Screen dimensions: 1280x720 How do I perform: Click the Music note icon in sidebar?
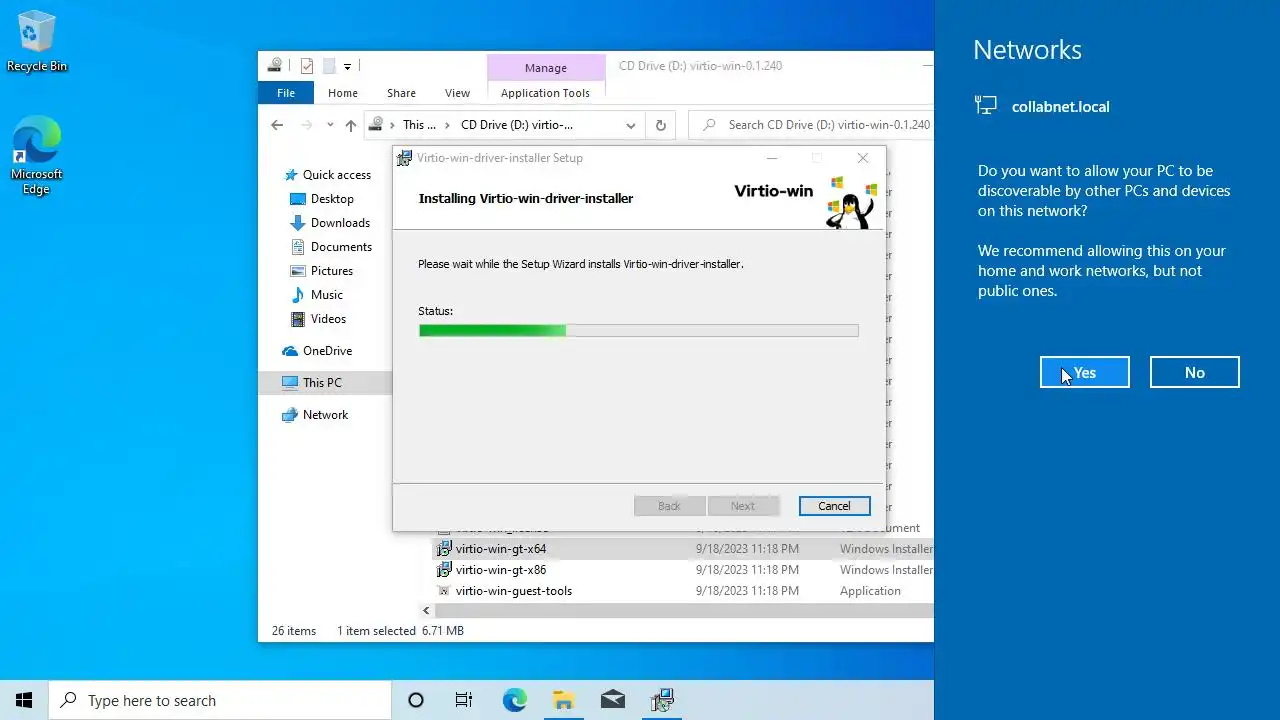coord(298,295)
